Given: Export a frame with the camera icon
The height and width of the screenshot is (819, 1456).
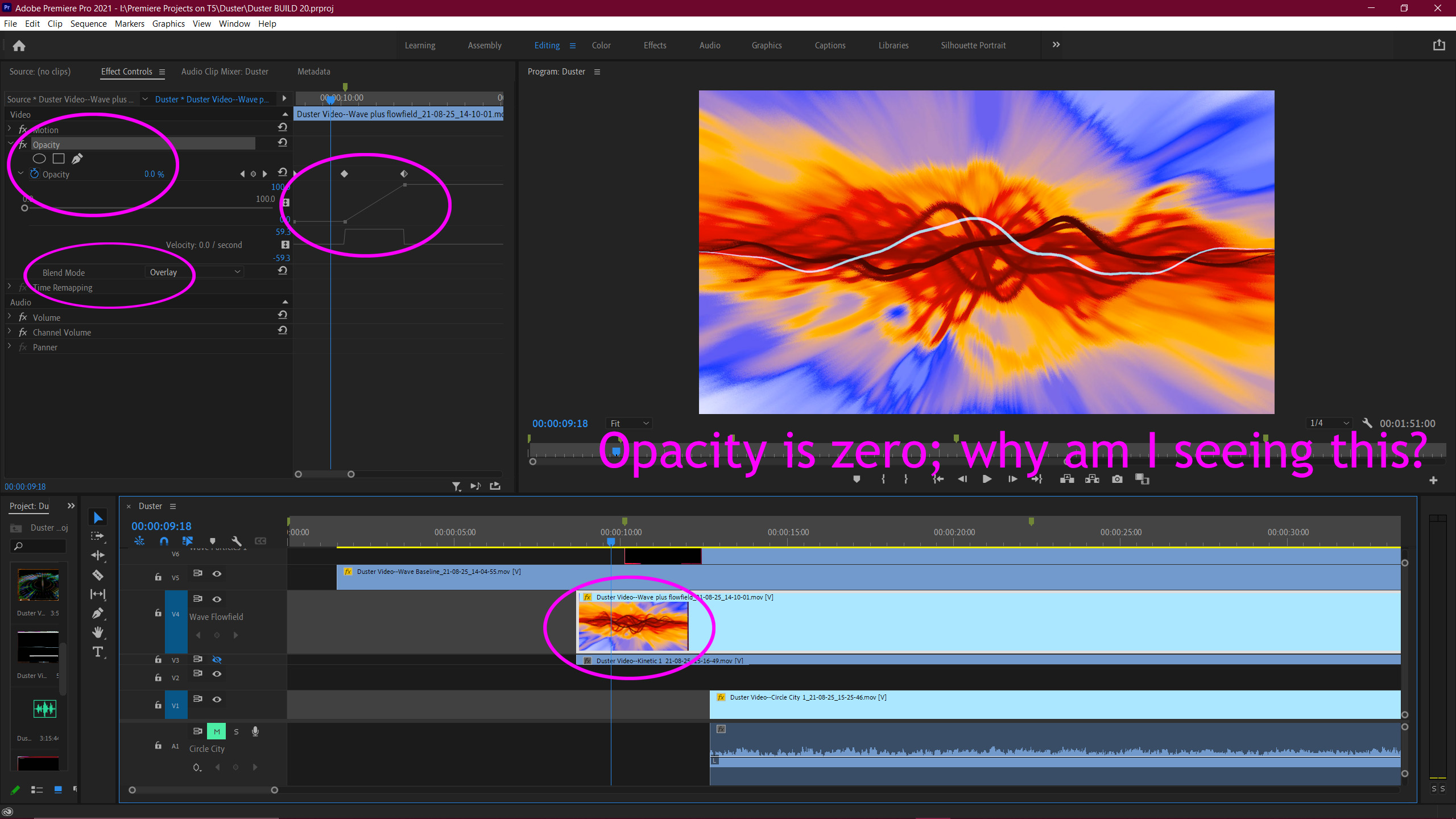Looking at the screenshot, I should point(1116,479).
